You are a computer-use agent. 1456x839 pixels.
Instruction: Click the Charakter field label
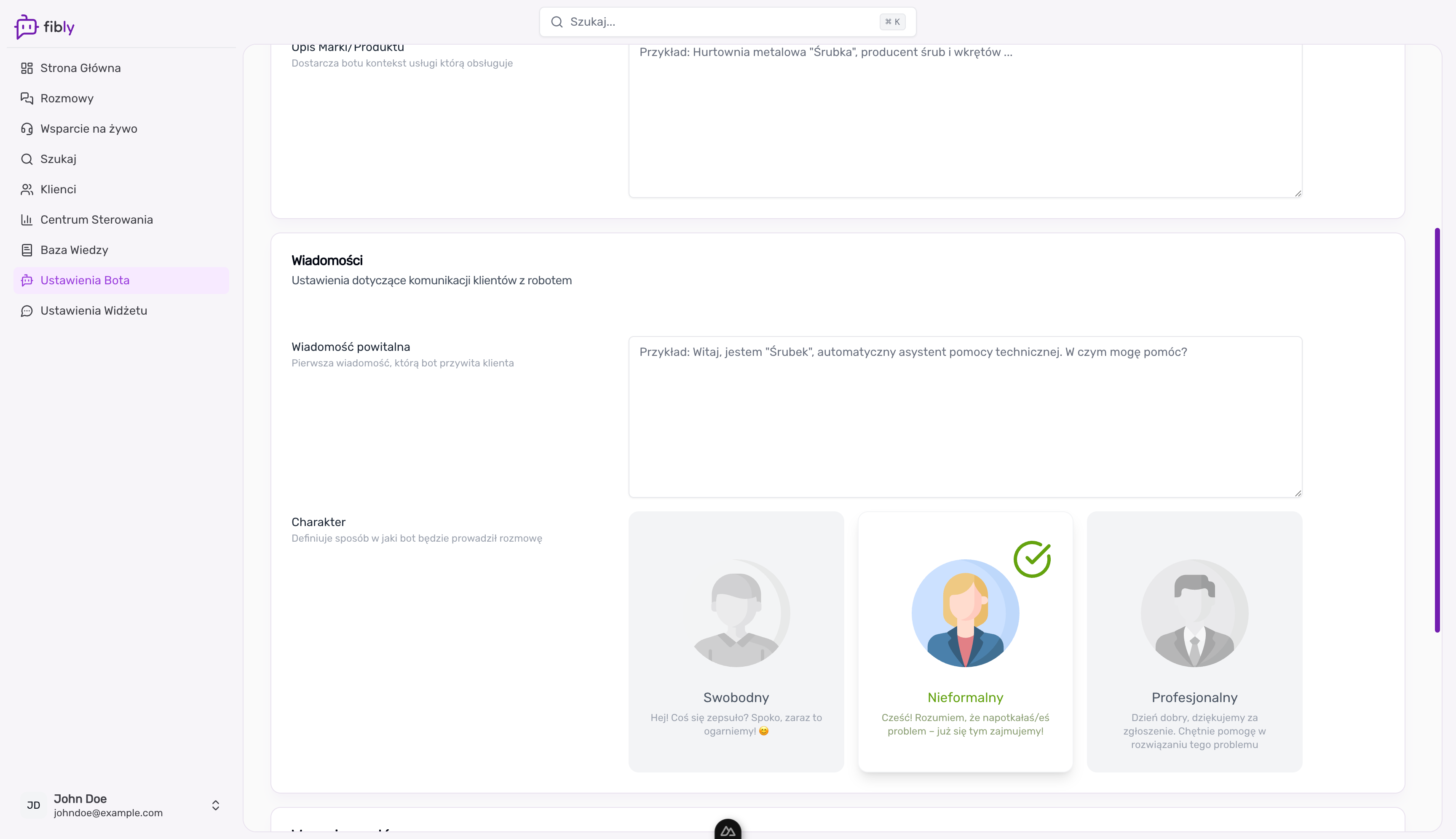pyautogui.click(x=318, y=522)
